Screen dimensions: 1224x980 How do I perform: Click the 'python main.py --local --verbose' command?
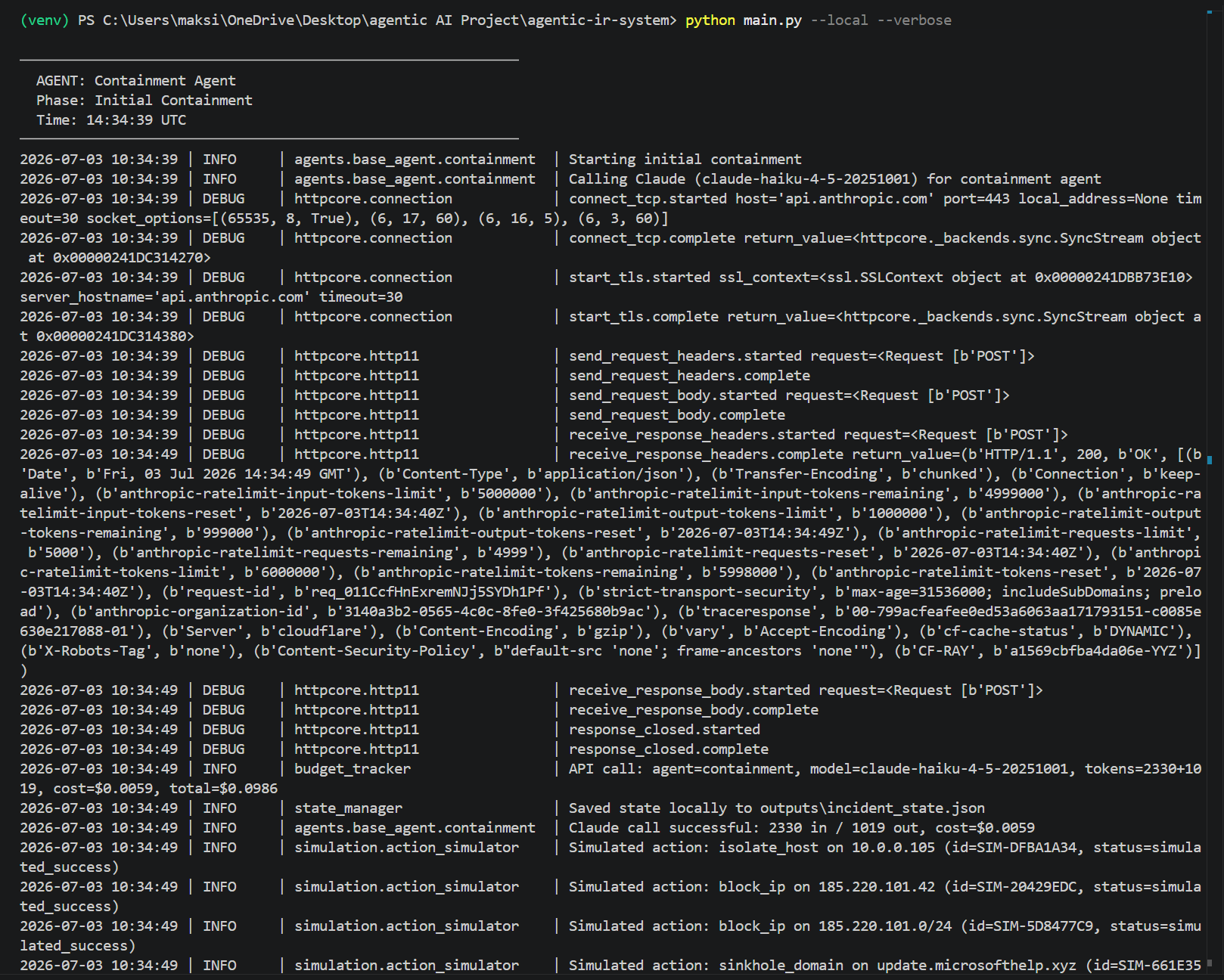pyautogui.click(x=819, y=20)
